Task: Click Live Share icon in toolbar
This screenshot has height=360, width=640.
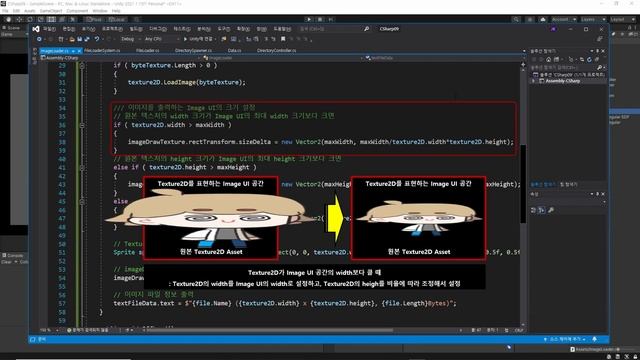Action: click(600, 39)
